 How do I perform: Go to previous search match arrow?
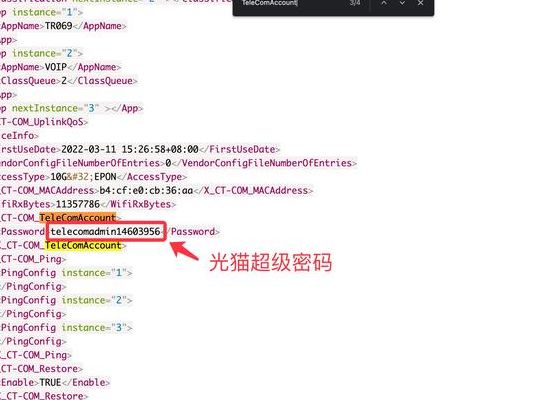pos(384,3)
